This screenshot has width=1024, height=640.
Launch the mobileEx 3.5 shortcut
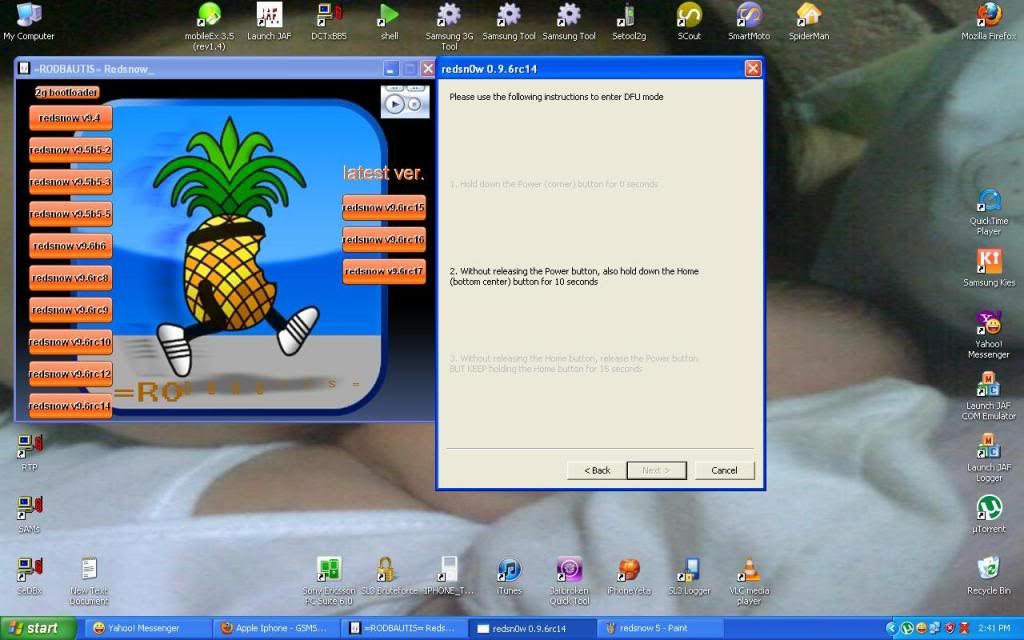[209, 26]
